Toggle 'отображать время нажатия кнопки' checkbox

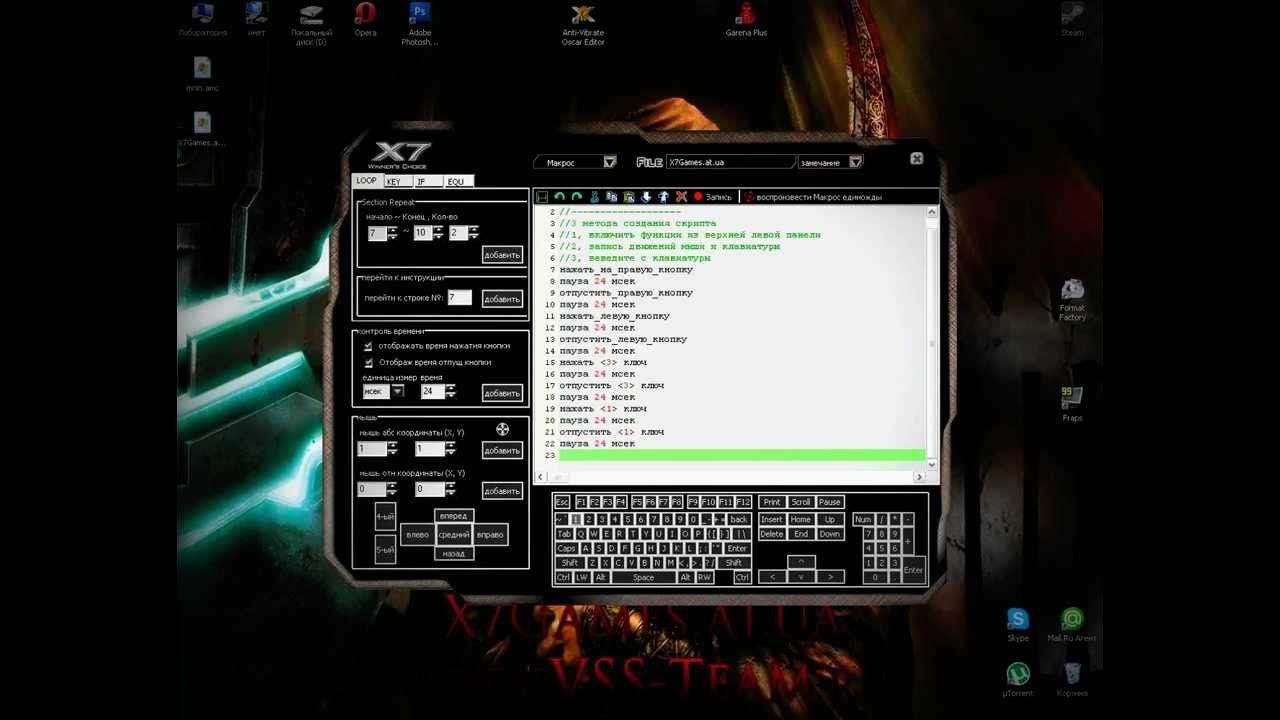coord(368,346)
